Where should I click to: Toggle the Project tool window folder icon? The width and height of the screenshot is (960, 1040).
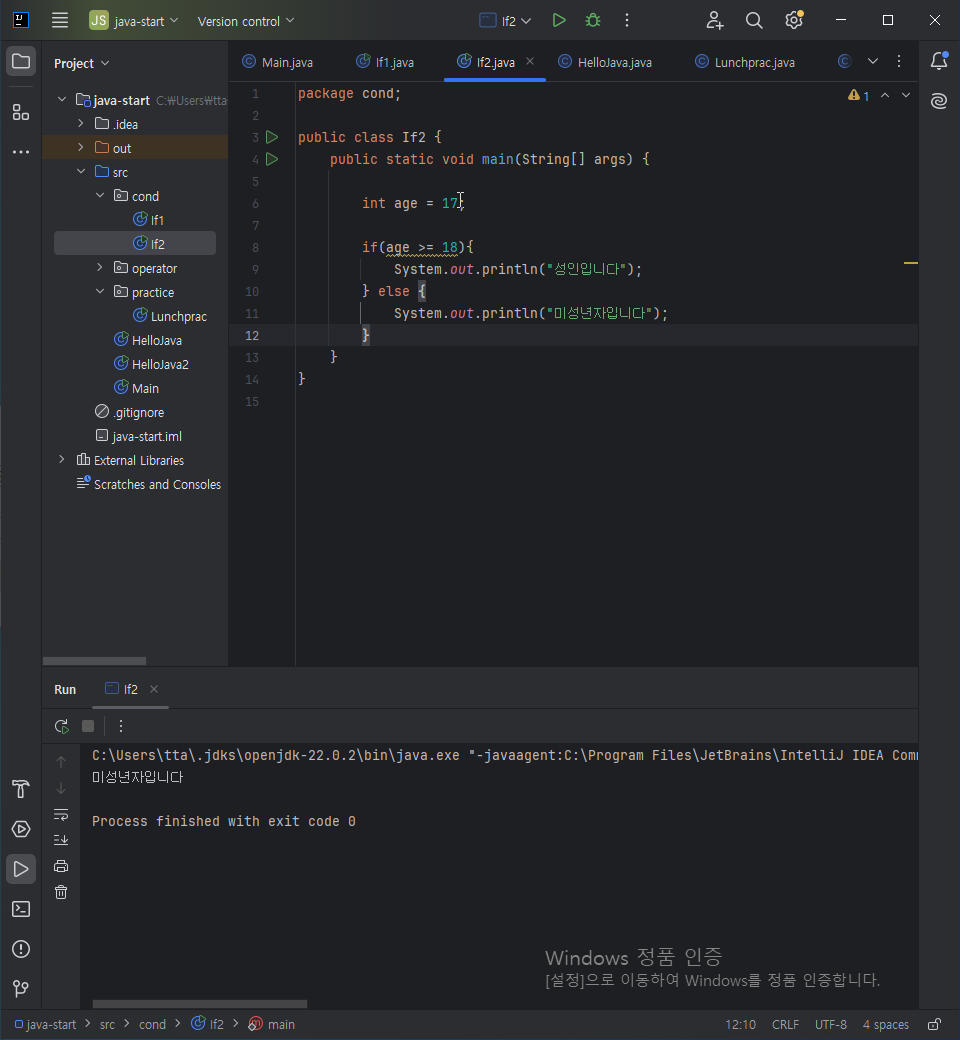21,62
